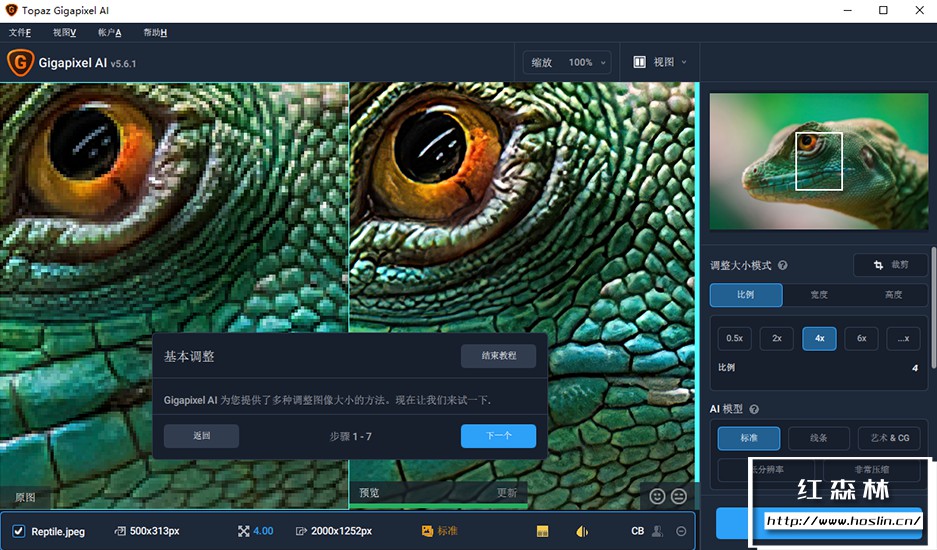Select the 线条 AI model

point(819,438)
